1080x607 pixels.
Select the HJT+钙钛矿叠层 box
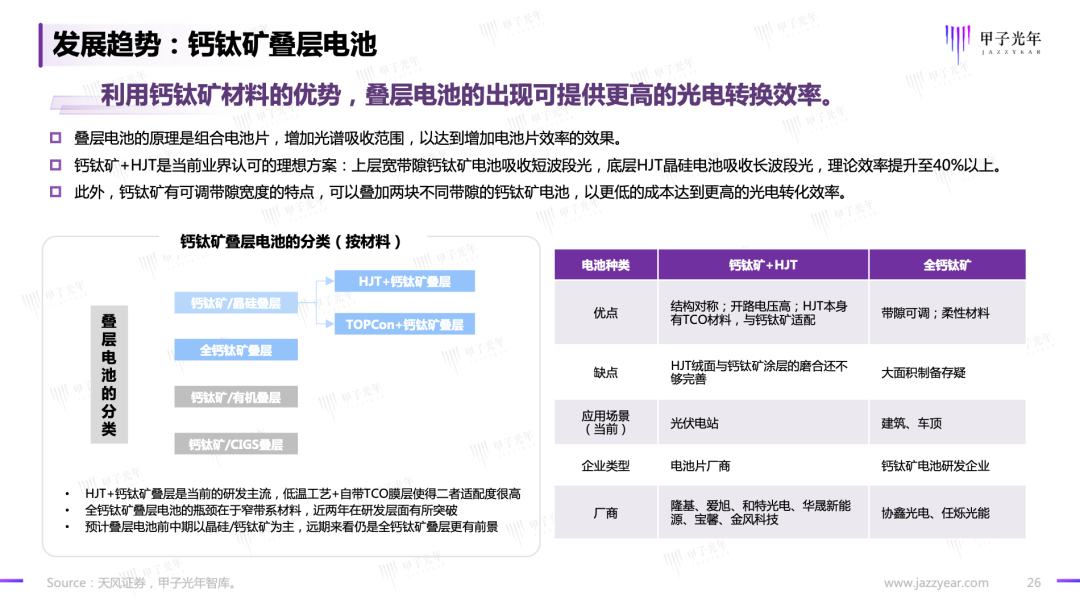(x=404, y=282)
